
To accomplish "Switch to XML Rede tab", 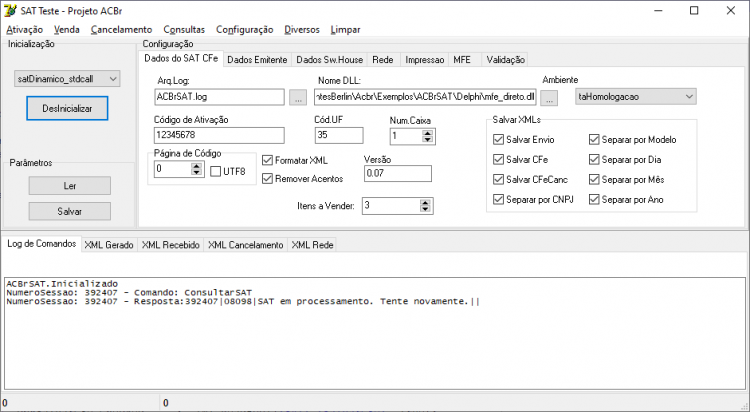I will (x=312, y=245).
